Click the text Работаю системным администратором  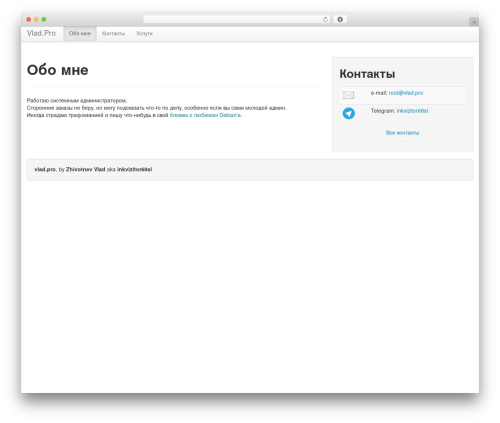[77, 100]
